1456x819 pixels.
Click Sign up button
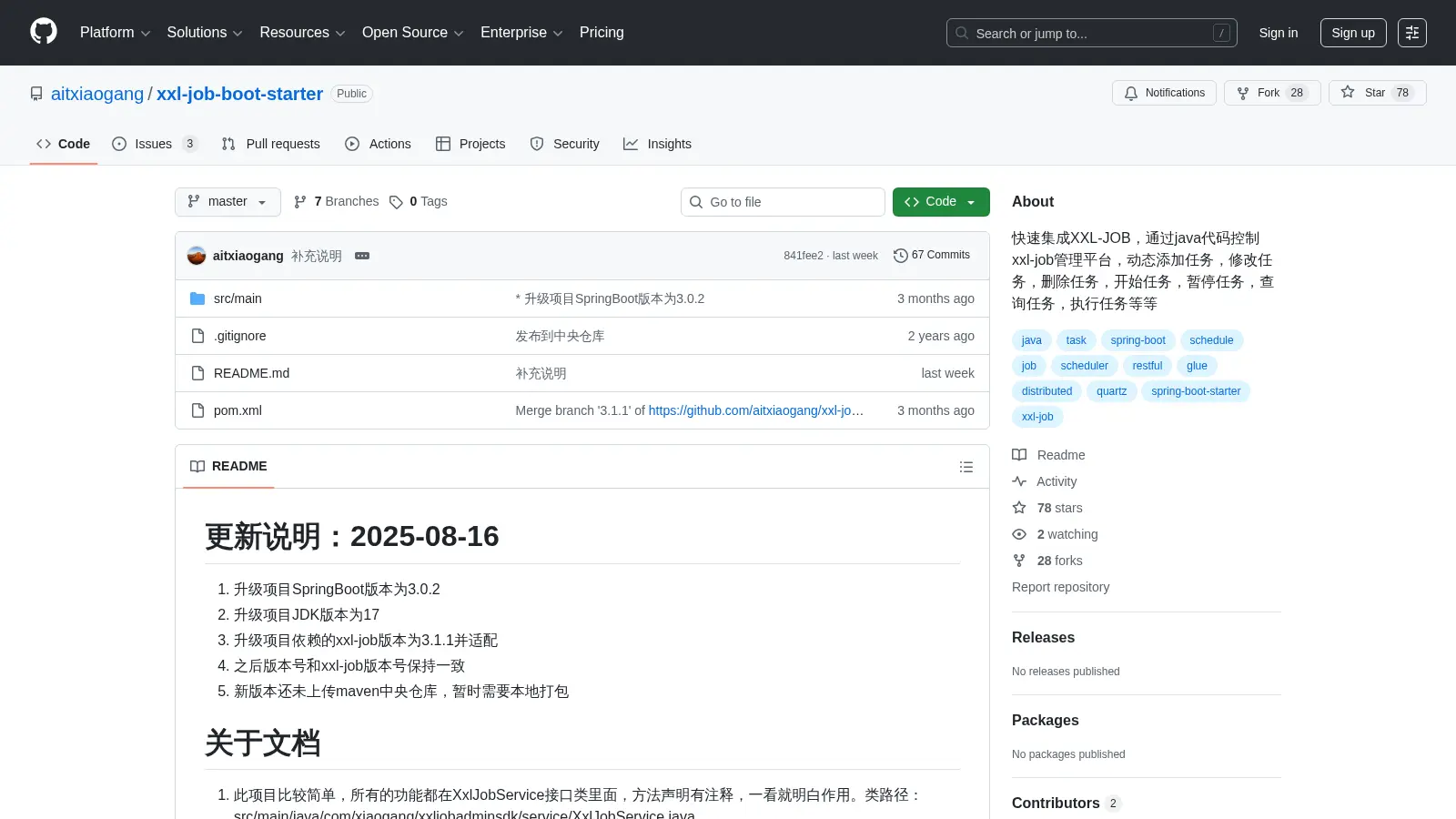1353,33
